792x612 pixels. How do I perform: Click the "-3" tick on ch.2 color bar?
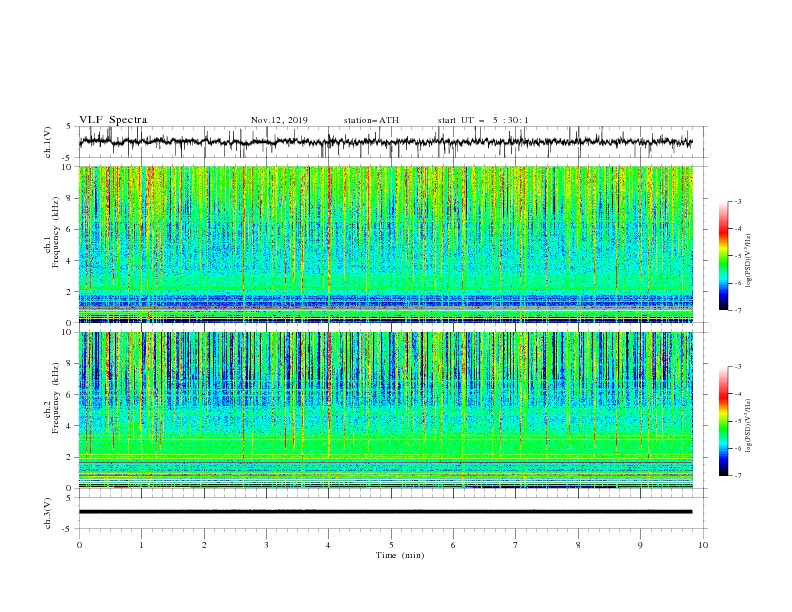click(737, 367)
